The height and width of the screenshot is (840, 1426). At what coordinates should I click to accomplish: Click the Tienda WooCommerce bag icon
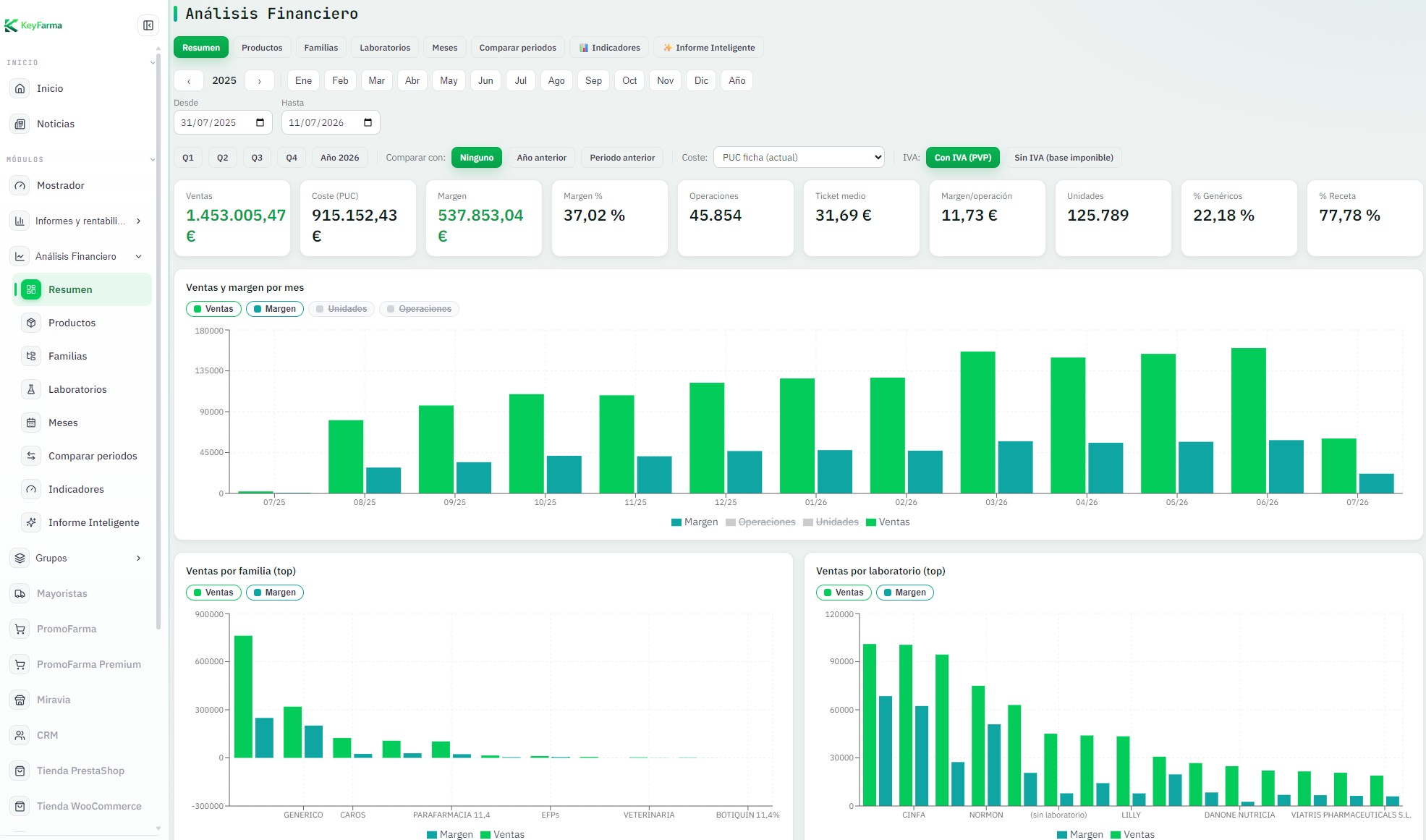tap(20, 806)
